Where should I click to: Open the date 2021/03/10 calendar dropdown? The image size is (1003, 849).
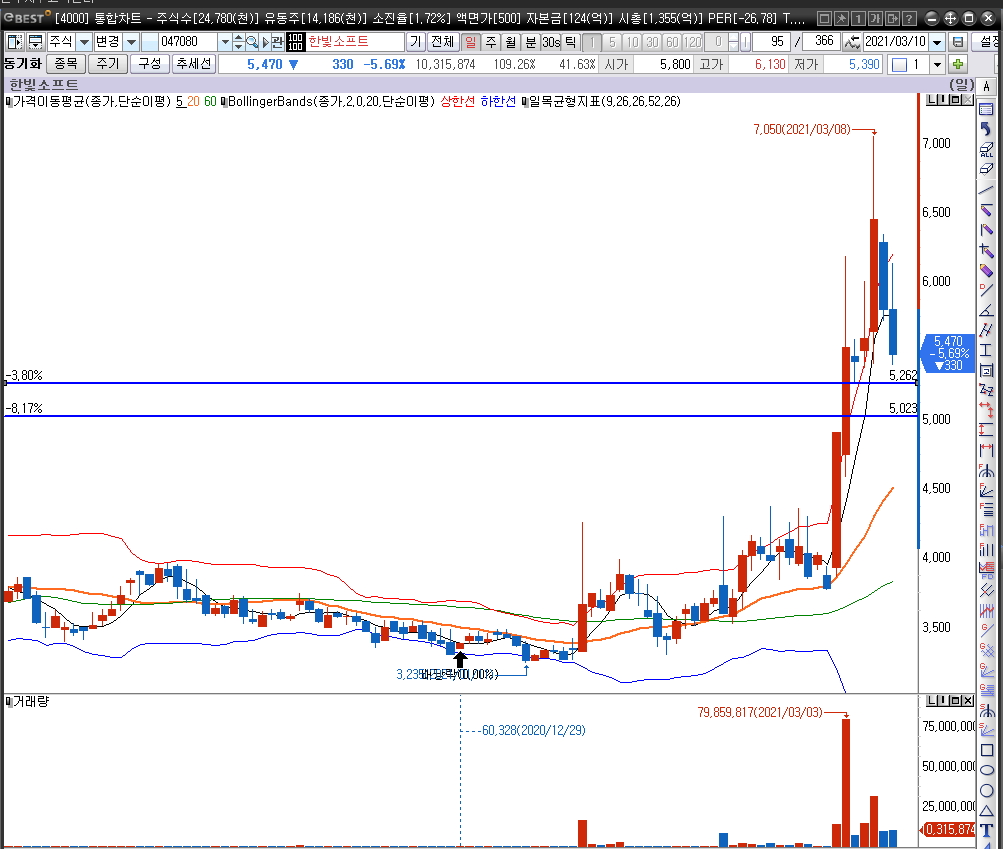point(936,42)
